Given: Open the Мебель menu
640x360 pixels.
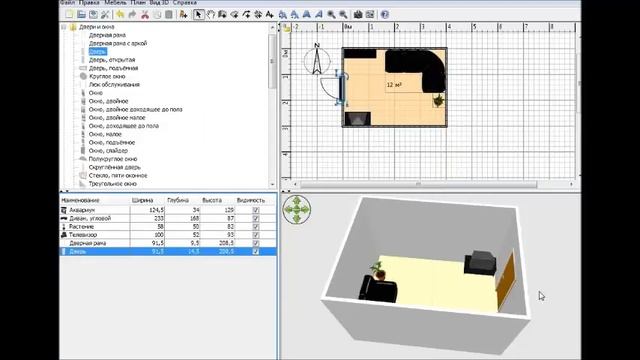Looking at the screenshot, I should 116,2.
